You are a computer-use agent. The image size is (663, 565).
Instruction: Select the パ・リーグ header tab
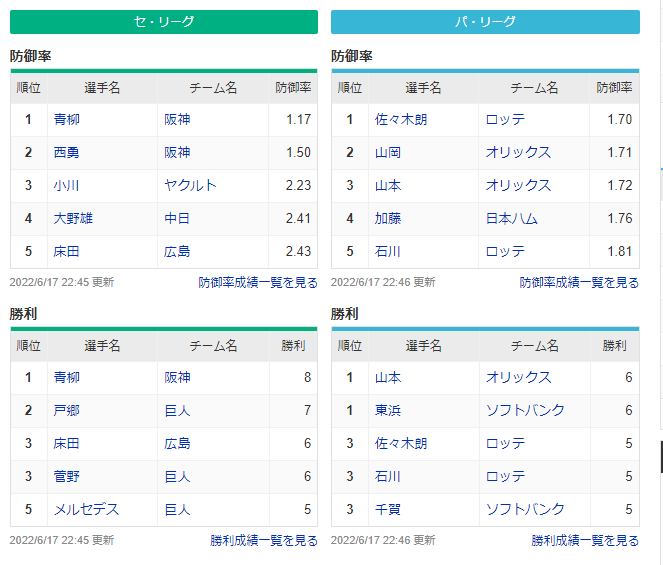(x=485, y=22)
